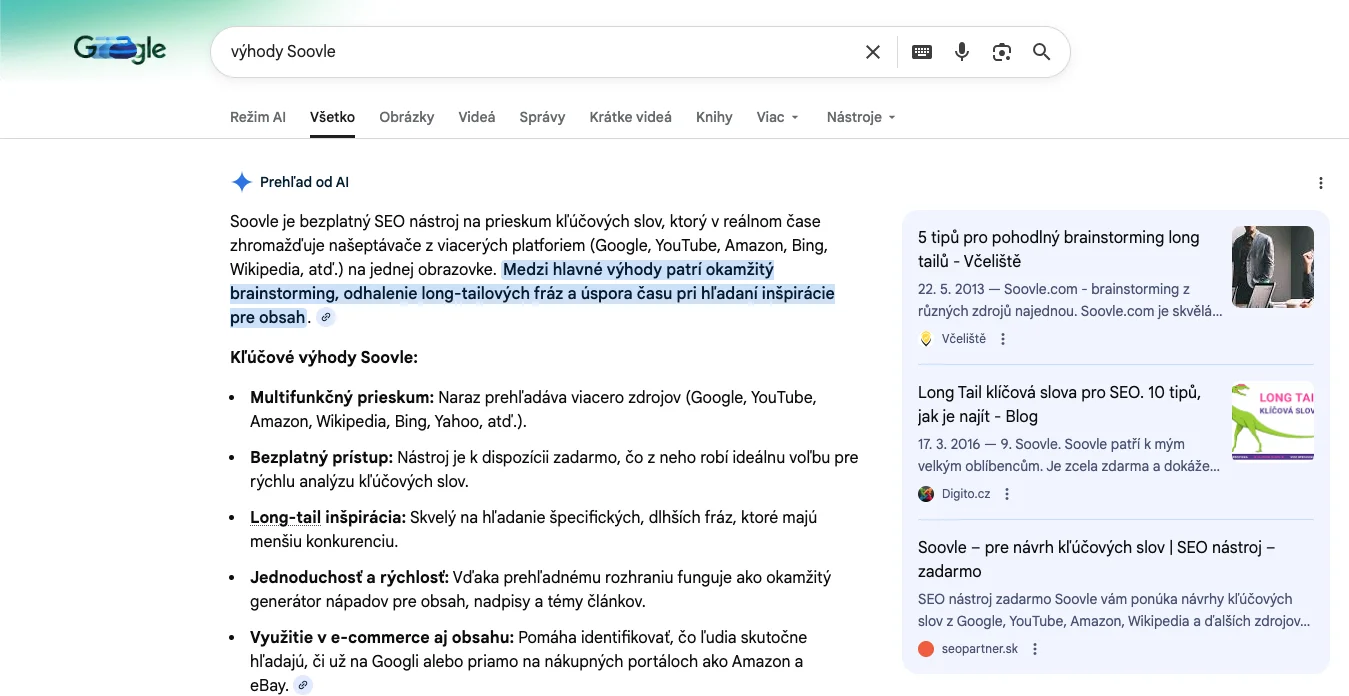
Task: Switch to the Obrázky tab
Action: pos(407,117)
